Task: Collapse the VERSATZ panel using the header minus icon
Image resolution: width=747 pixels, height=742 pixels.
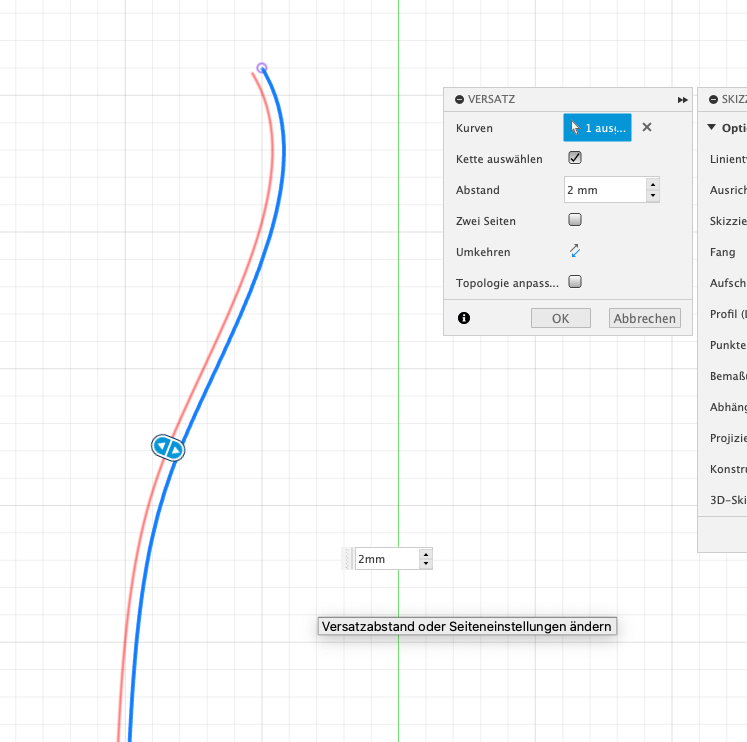Action: point(459,100)
